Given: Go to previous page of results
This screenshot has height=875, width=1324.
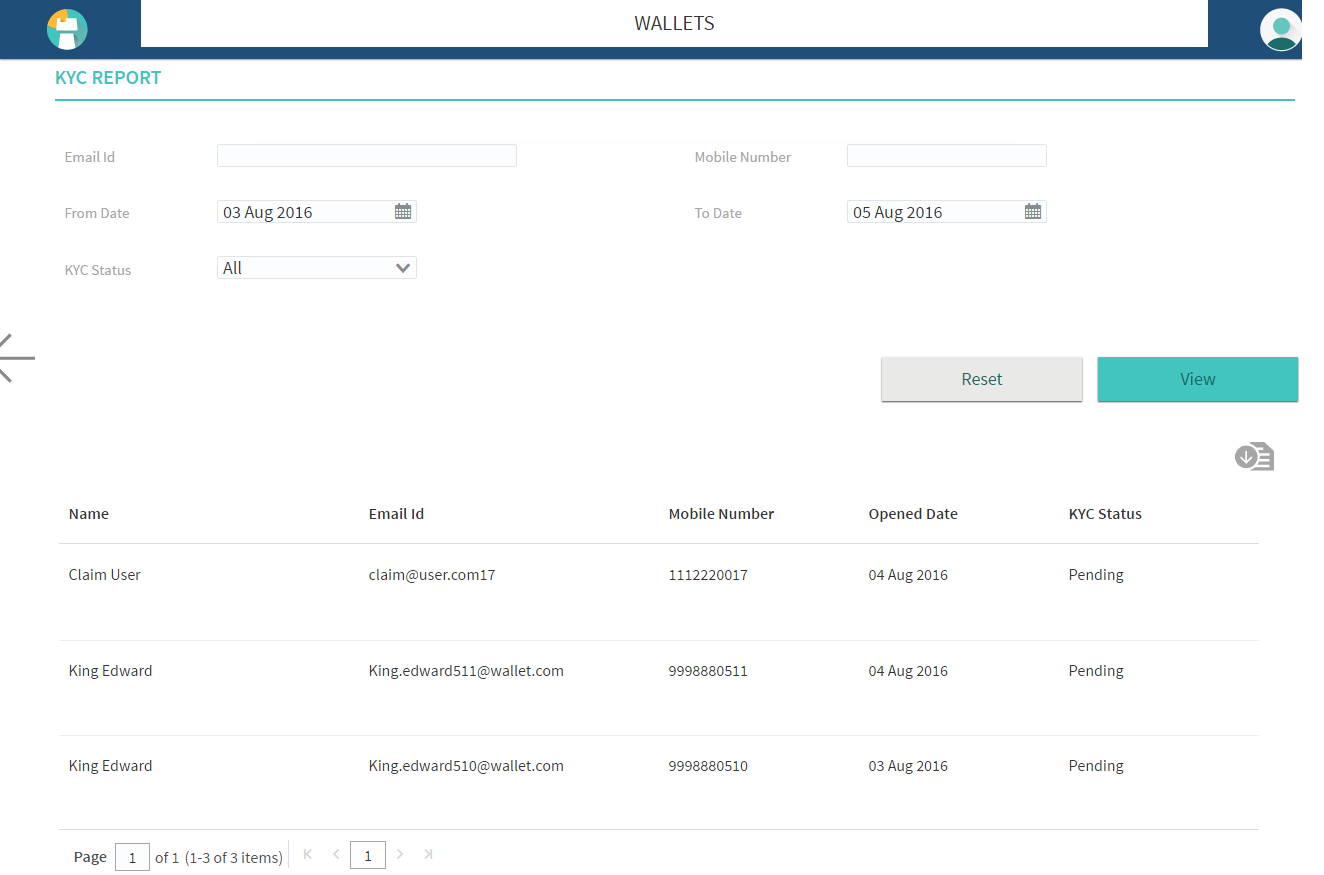Looking at the screenshot, I should pyautogui.click(x=336, y=854).
